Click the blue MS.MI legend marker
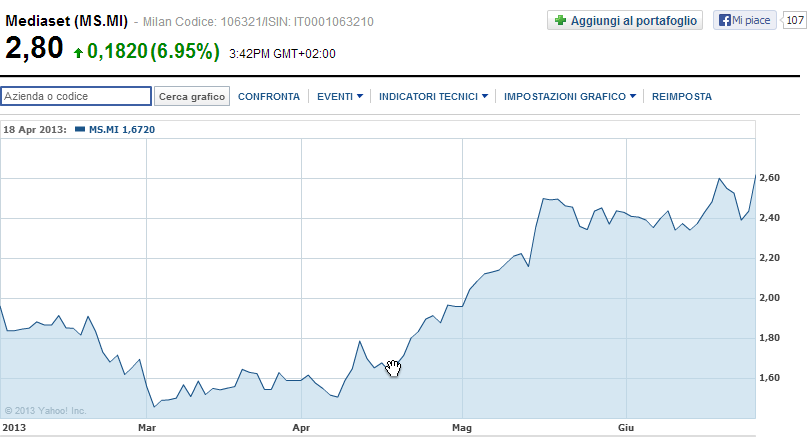Viewport: 807px width, 437px height. pos(80,129)
